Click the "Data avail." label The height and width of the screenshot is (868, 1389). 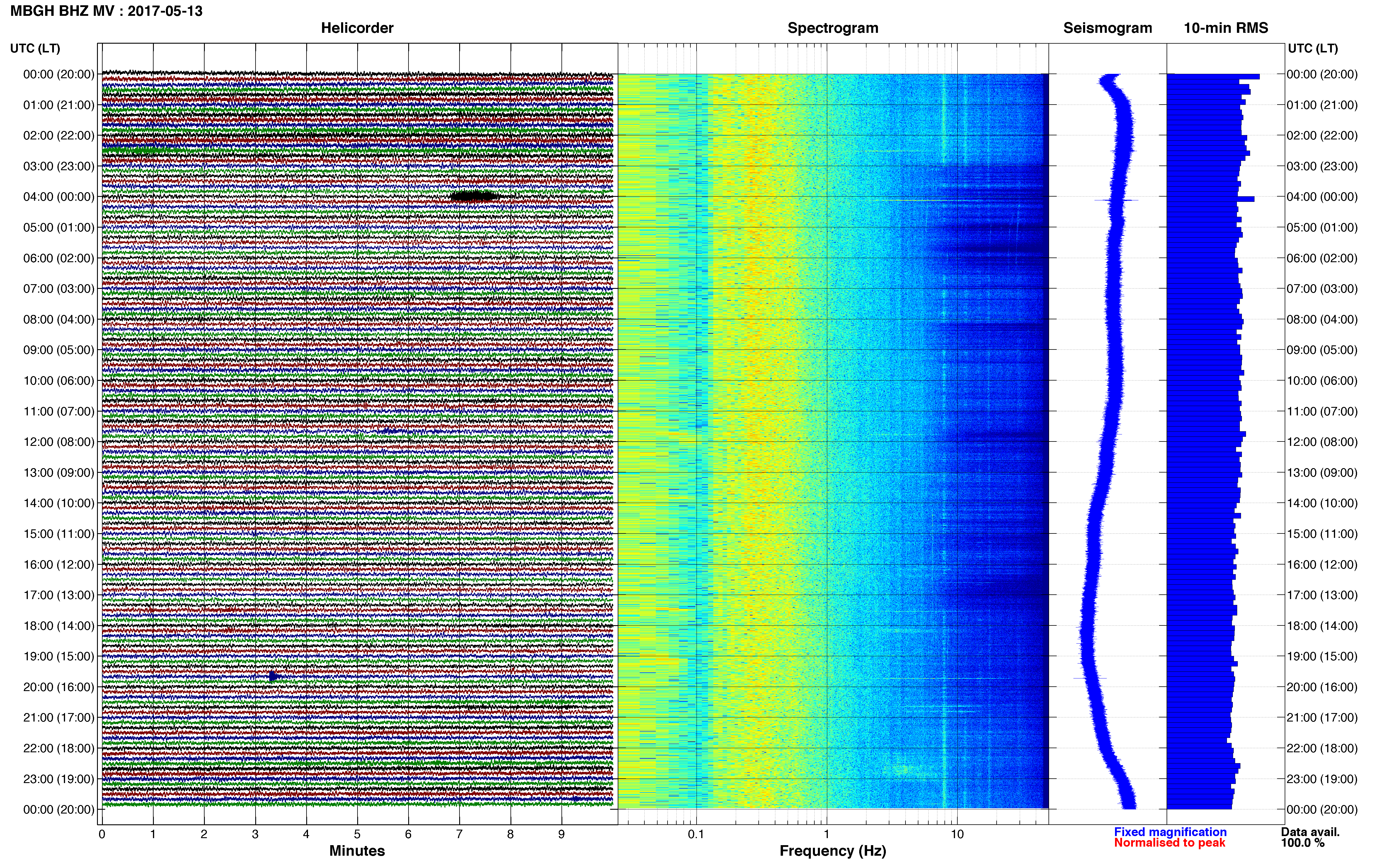[1310, 832]
